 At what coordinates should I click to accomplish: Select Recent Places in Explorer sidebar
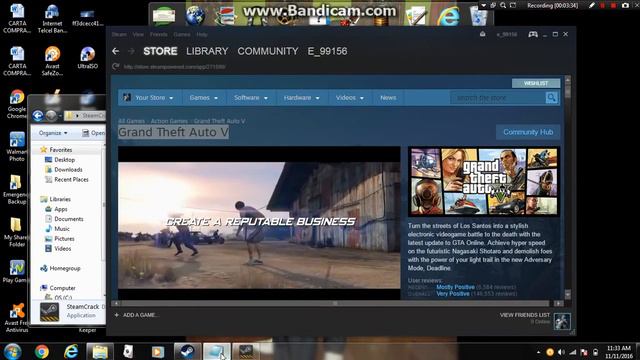click(x=71, y=179)
